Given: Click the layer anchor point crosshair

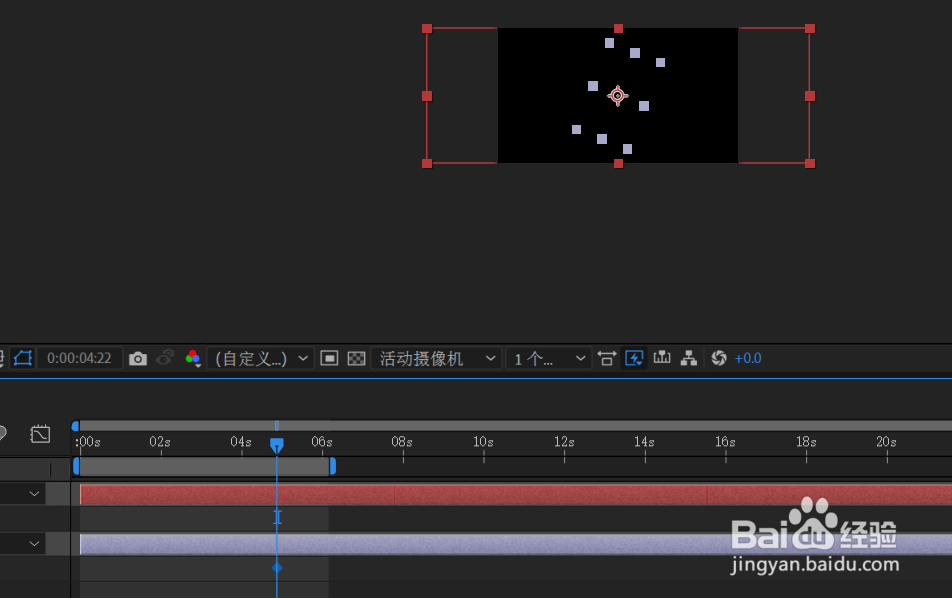Looking at the screenshot, I should pos(617,95).
